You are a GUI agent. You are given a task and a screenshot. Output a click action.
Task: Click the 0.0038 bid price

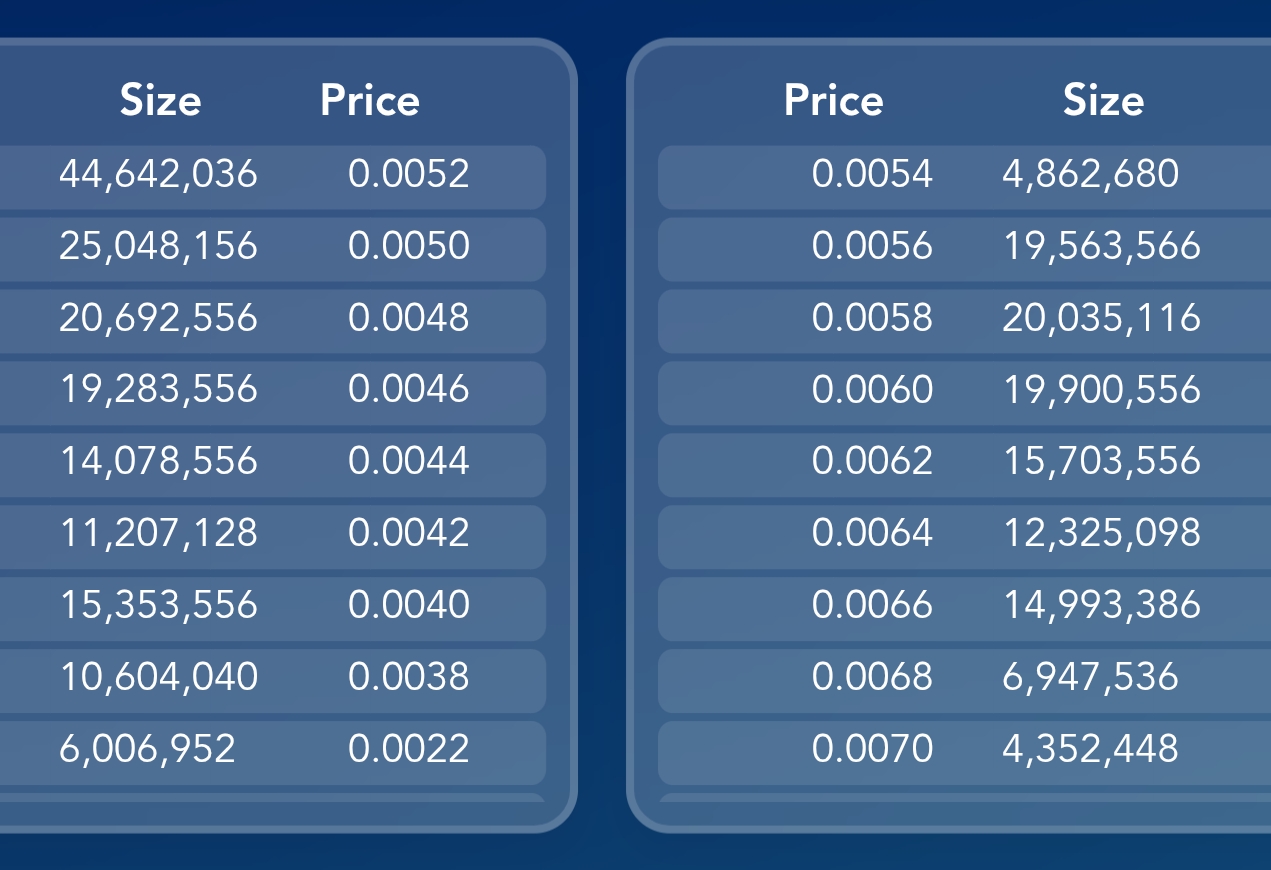(x=409, y=677)
